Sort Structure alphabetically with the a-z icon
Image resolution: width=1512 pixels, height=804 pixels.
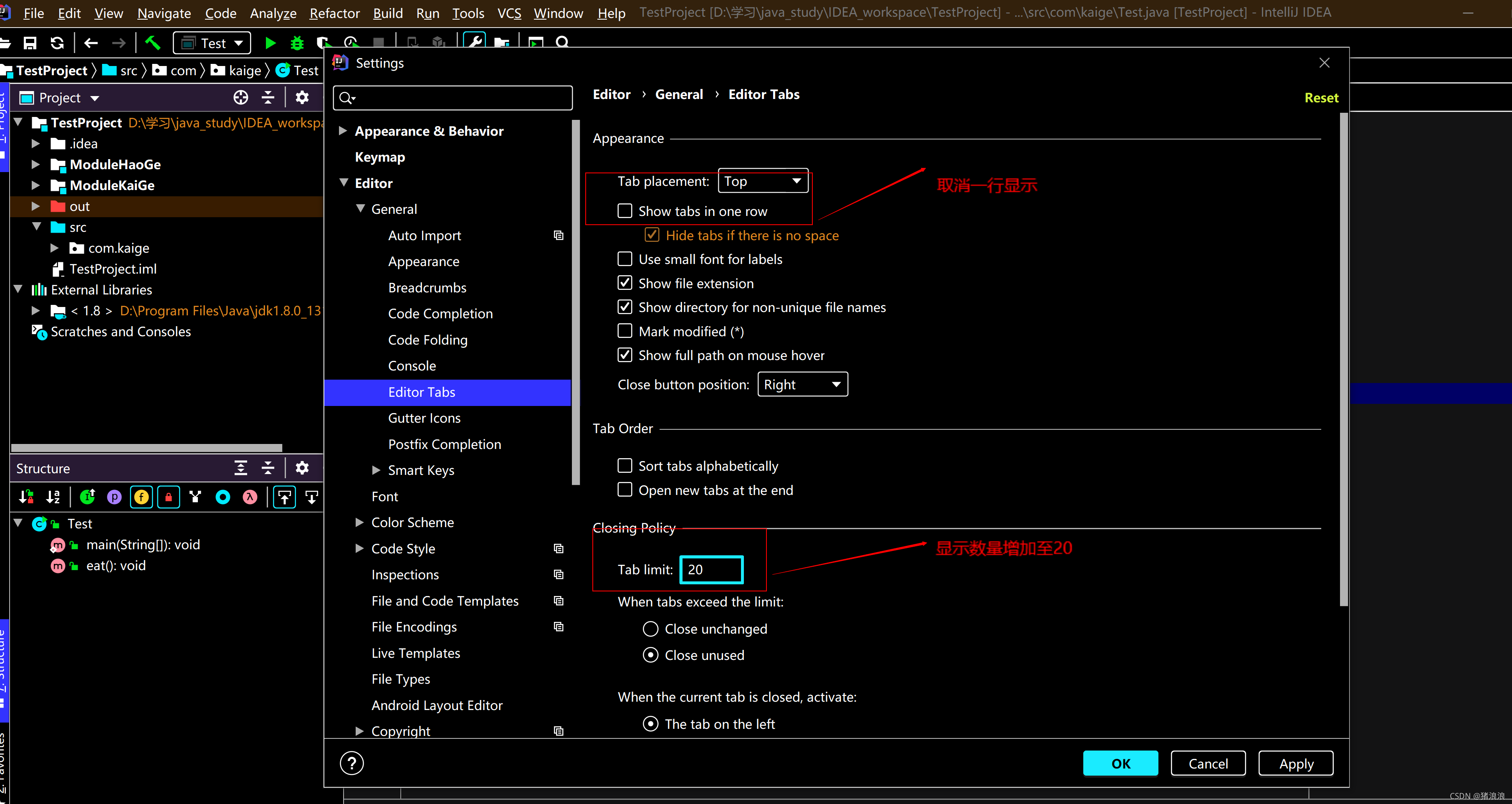click(x=53, y=497)
